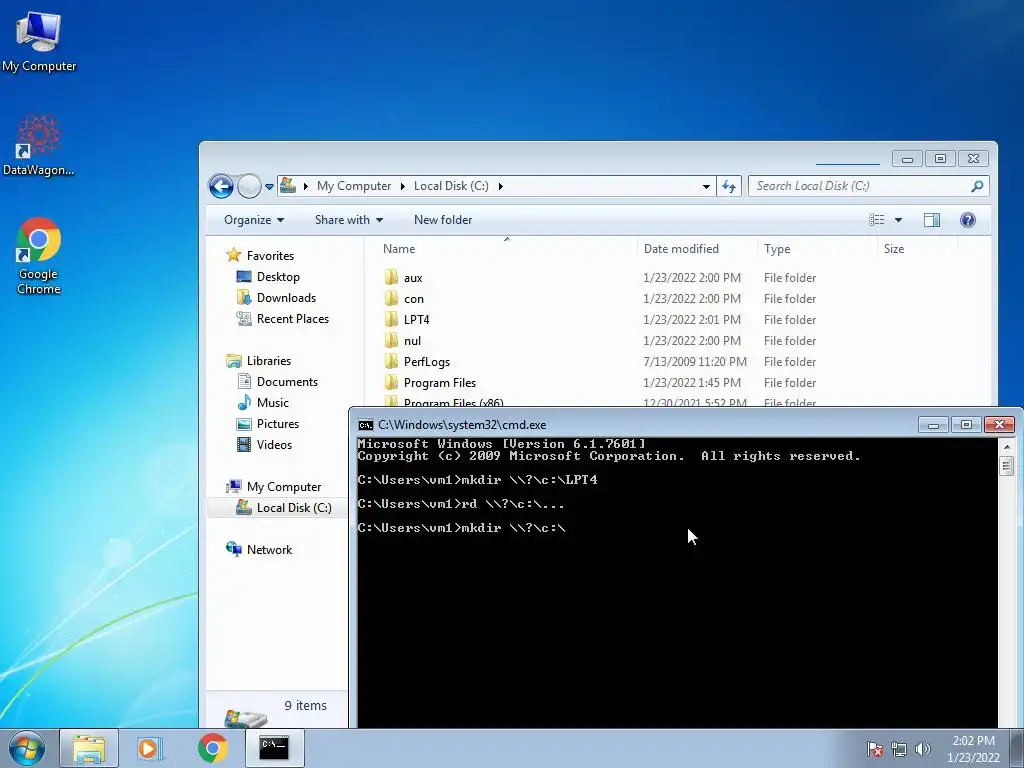Image resolution: width=1024 pixels, height=768 pixels.
Task: Click the volume speaker tray icon
Action: pyautogui.click(x=923, y=749)
